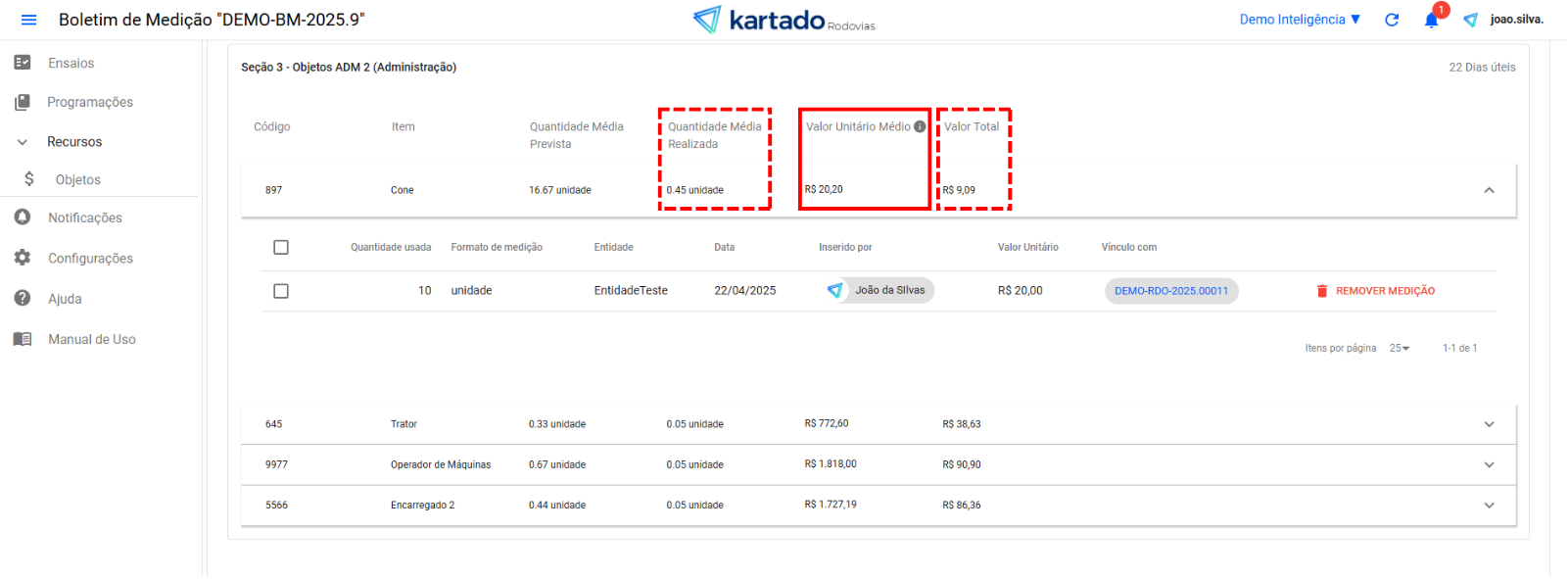This screenshot has width=1568, height=579.
Task: Open the DEMO-RDO-2025.00011 link chip
Action: click(1171, 291)
